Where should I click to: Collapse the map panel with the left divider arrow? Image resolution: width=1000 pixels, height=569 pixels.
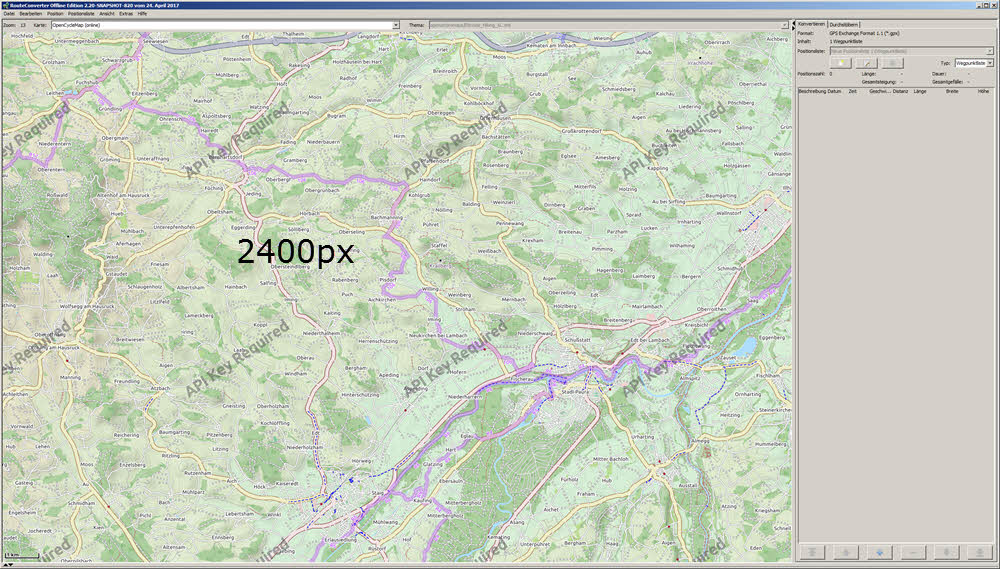[x=793, y=22]
